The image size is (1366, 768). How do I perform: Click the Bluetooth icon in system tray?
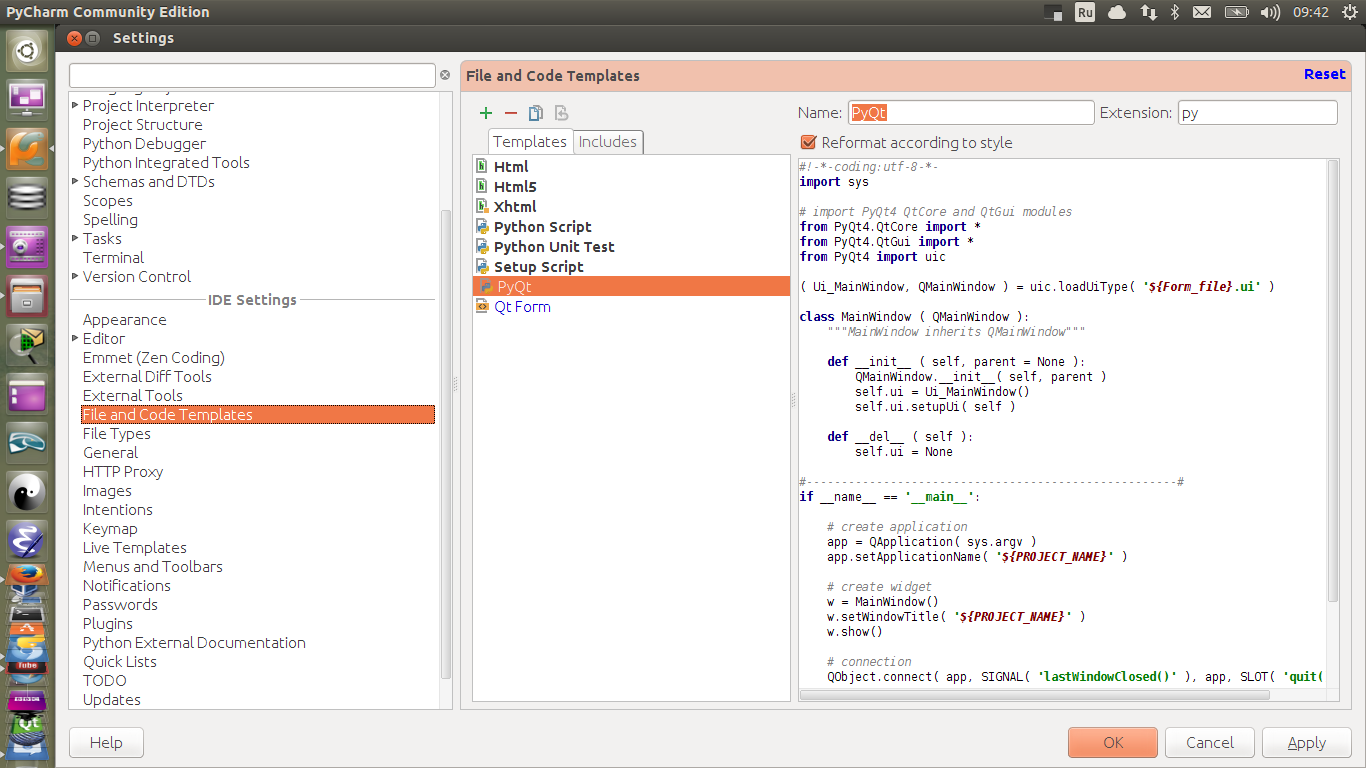click(1175, 12)
